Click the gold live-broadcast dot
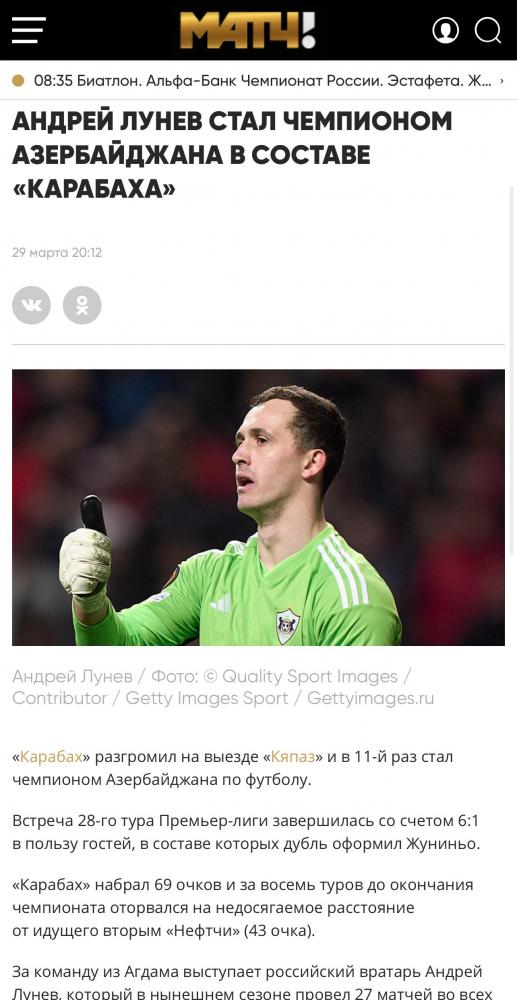Viewport: 517px width, 1000px height. coord(18,81)
